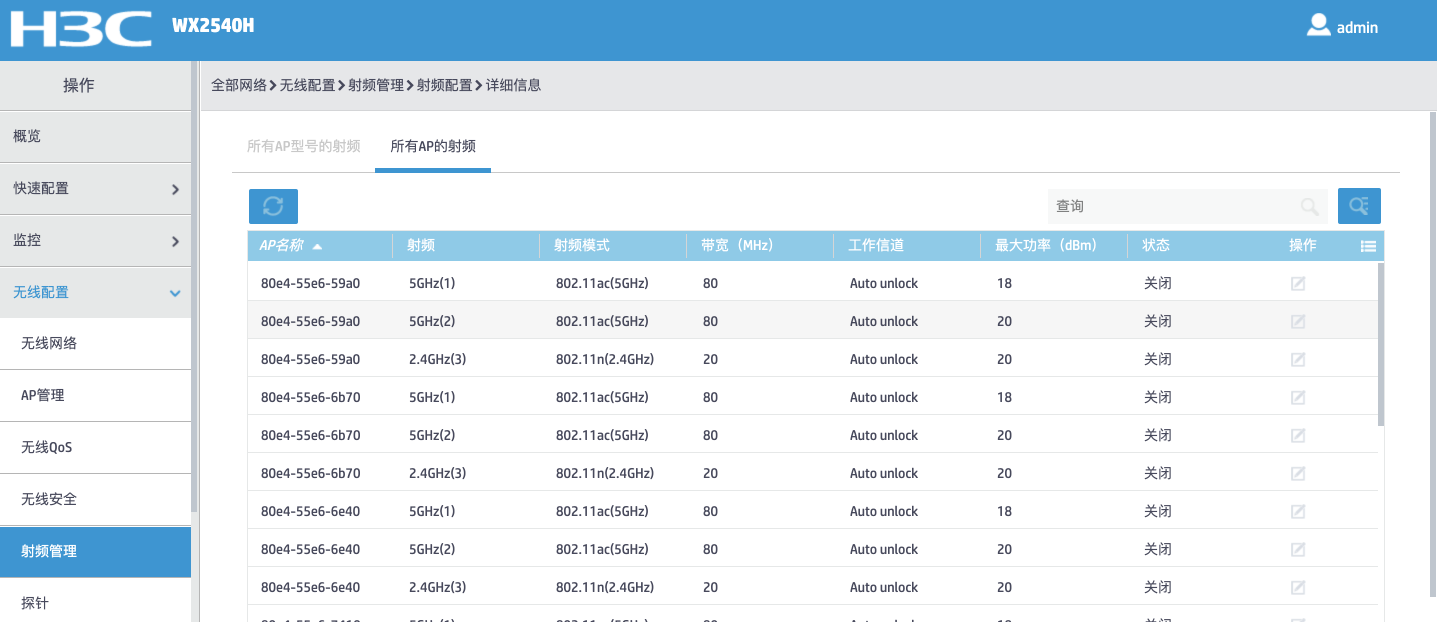Open 无线QoS submenu item
1437x622 pixels.
pyautogui.click(x=95, y=448)
